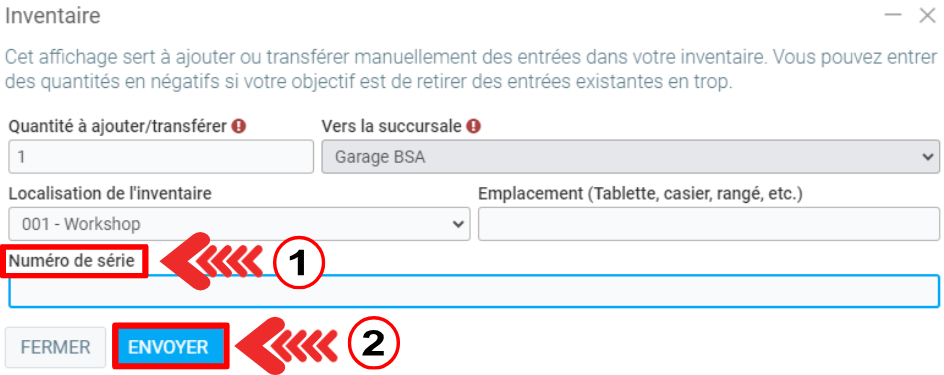Click the FERMER button
Screen dimensions: 944x375
coord(55,347)
